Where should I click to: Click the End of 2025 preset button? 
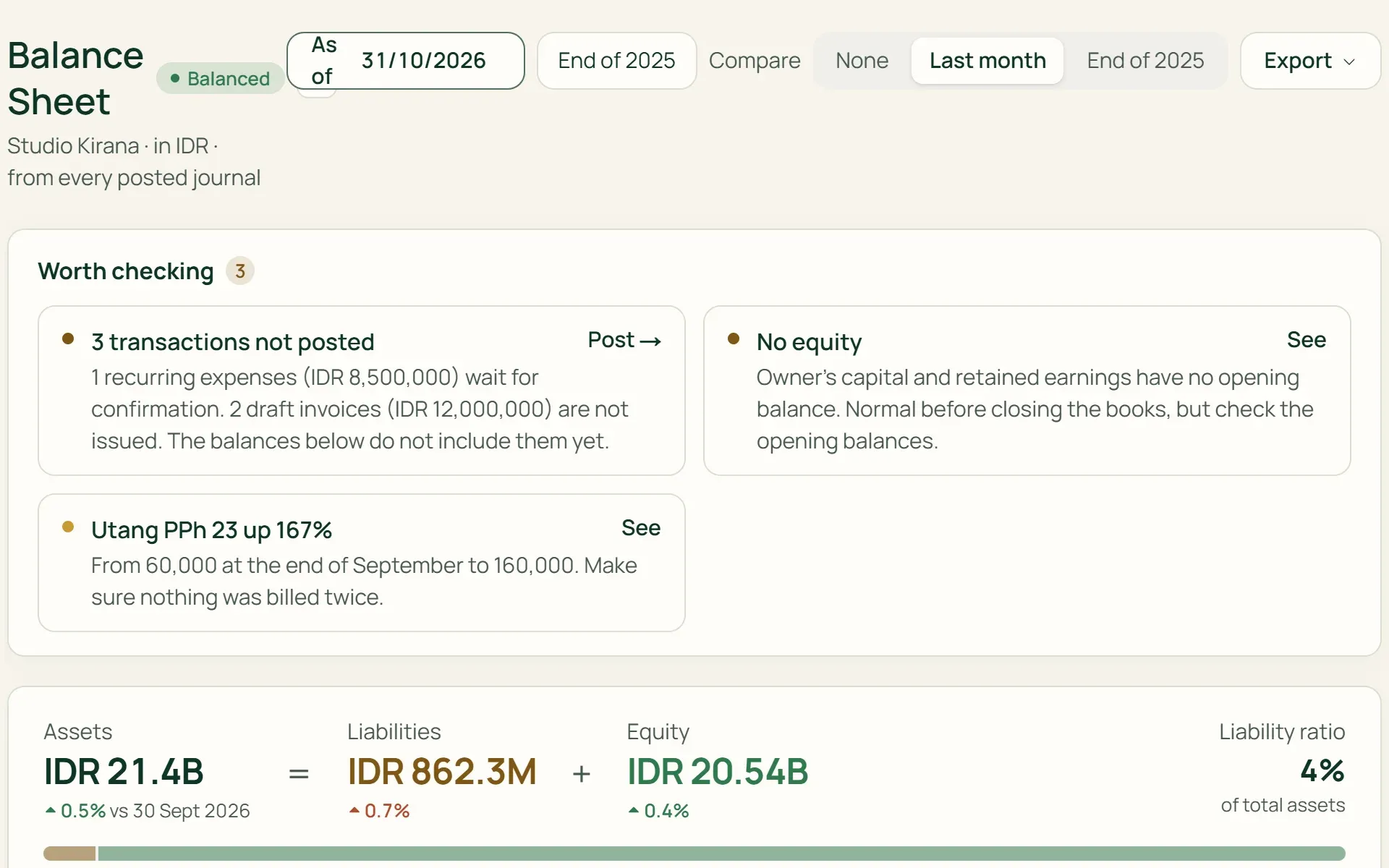pyautogui.click(x=616, y=61)
